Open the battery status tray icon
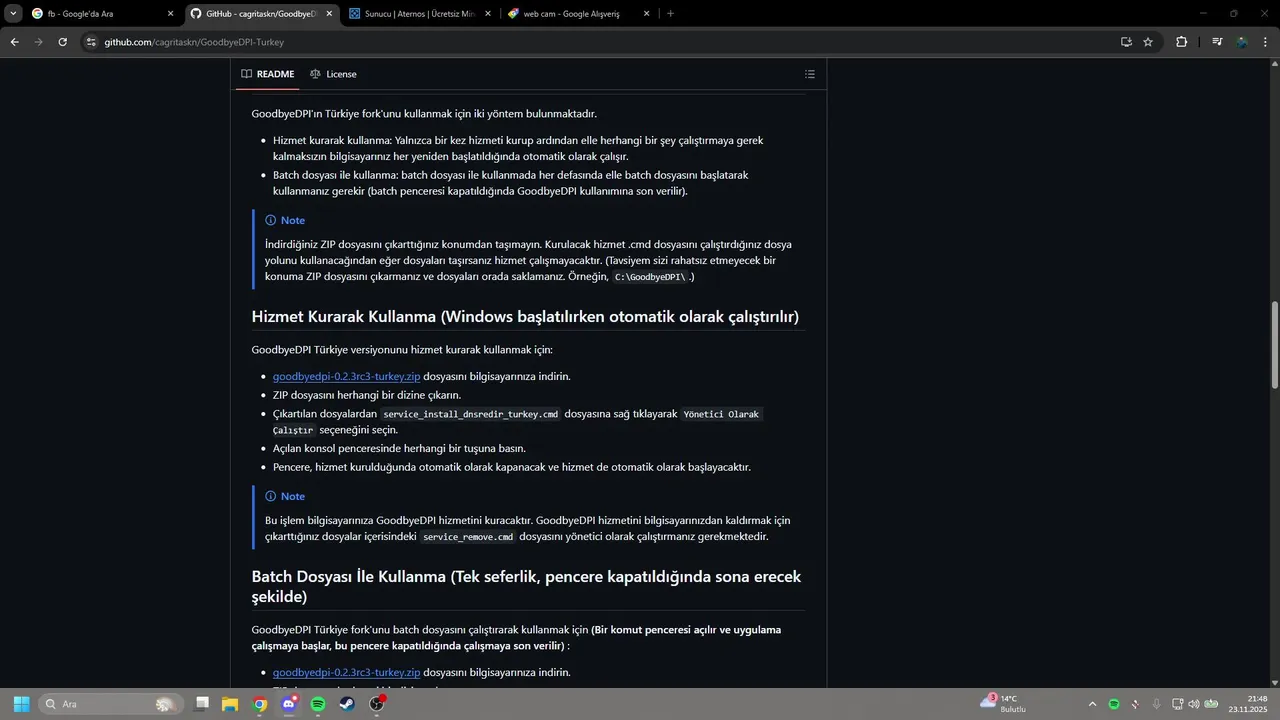The width and height of the screenshot is (1280, 720). (1211, 704)
